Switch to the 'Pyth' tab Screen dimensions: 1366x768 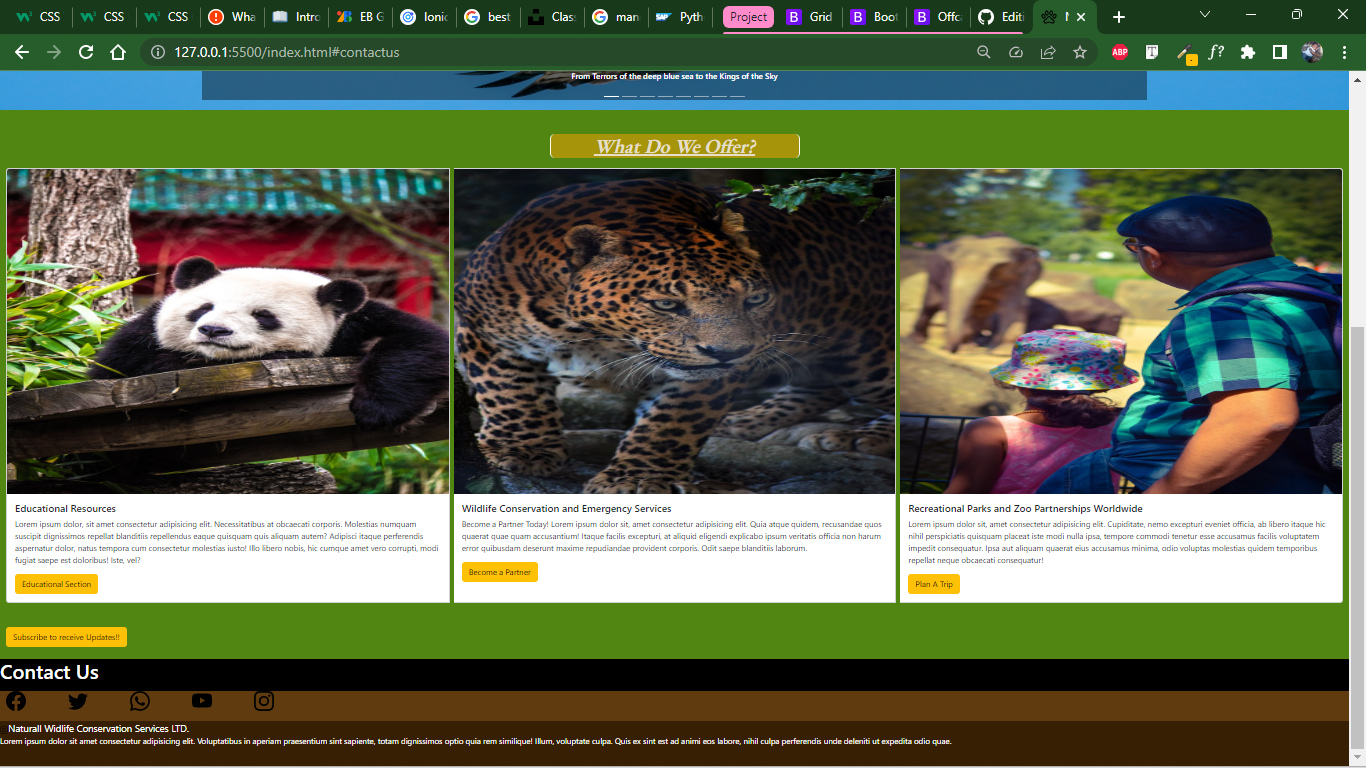point(679,17)
